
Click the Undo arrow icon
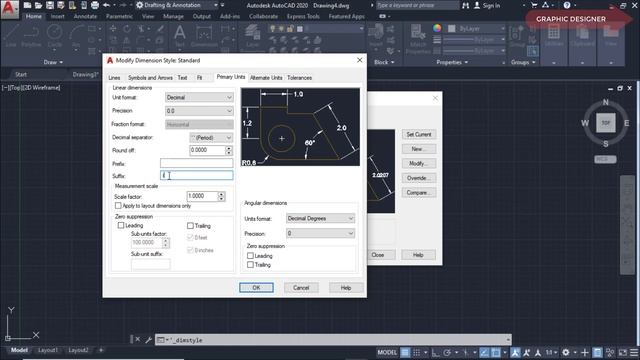coord(107,5)
